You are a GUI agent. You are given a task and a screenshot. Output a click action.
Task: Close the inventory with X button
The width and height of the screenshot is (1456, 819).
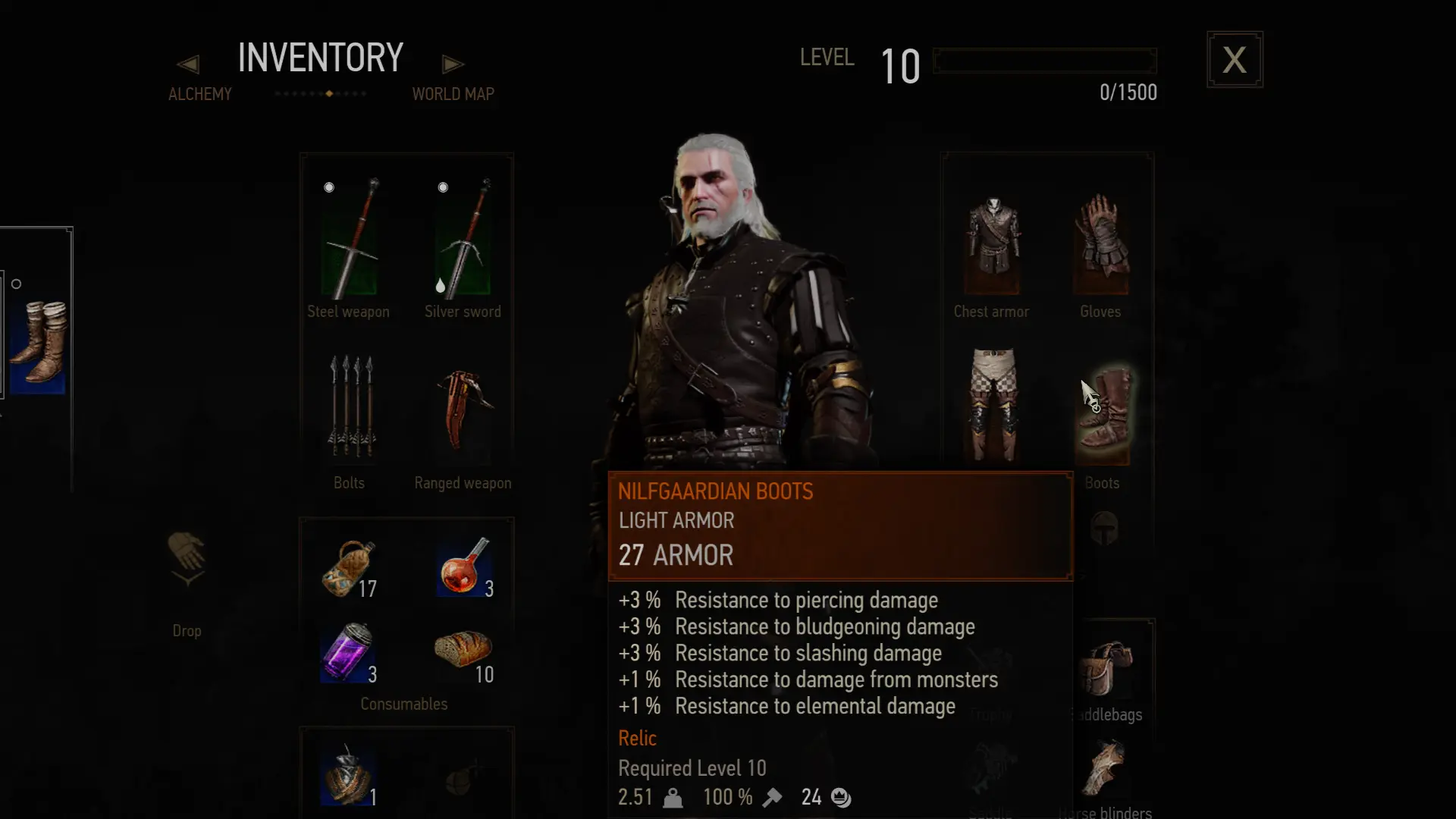(x=1235, y=59)
